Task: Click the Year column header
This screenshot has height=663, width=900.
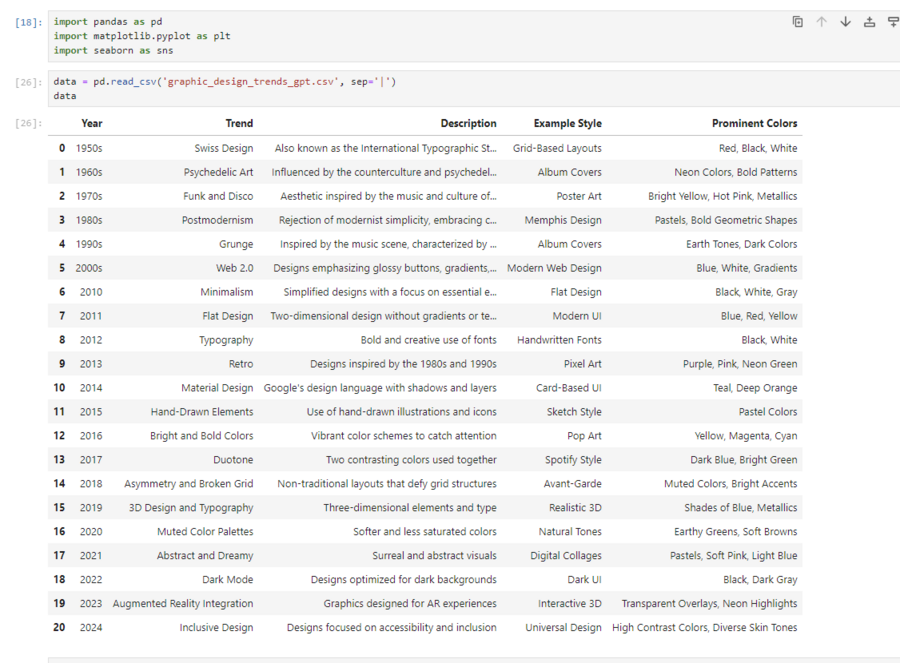Action: tap(92, 124)
